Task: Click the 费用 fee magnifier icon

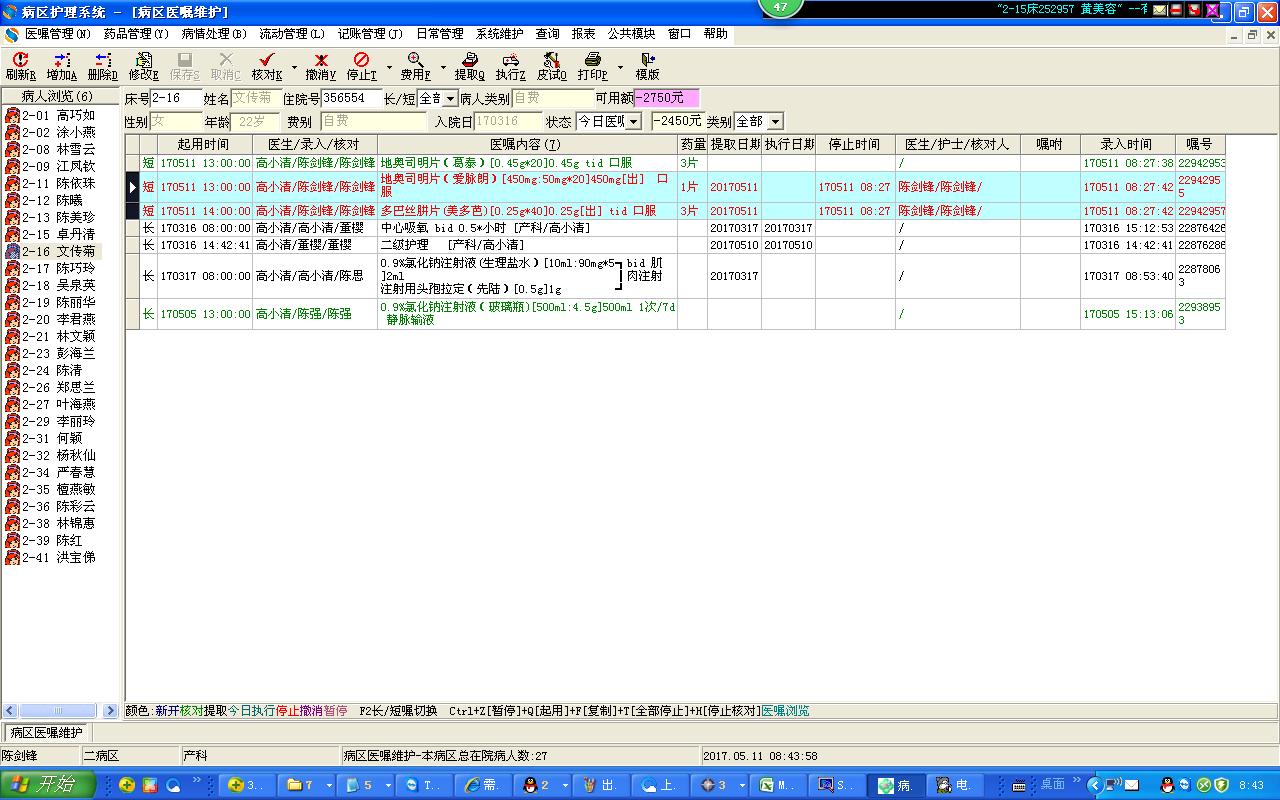Action: pyautogui.click(x=415, y=60)
